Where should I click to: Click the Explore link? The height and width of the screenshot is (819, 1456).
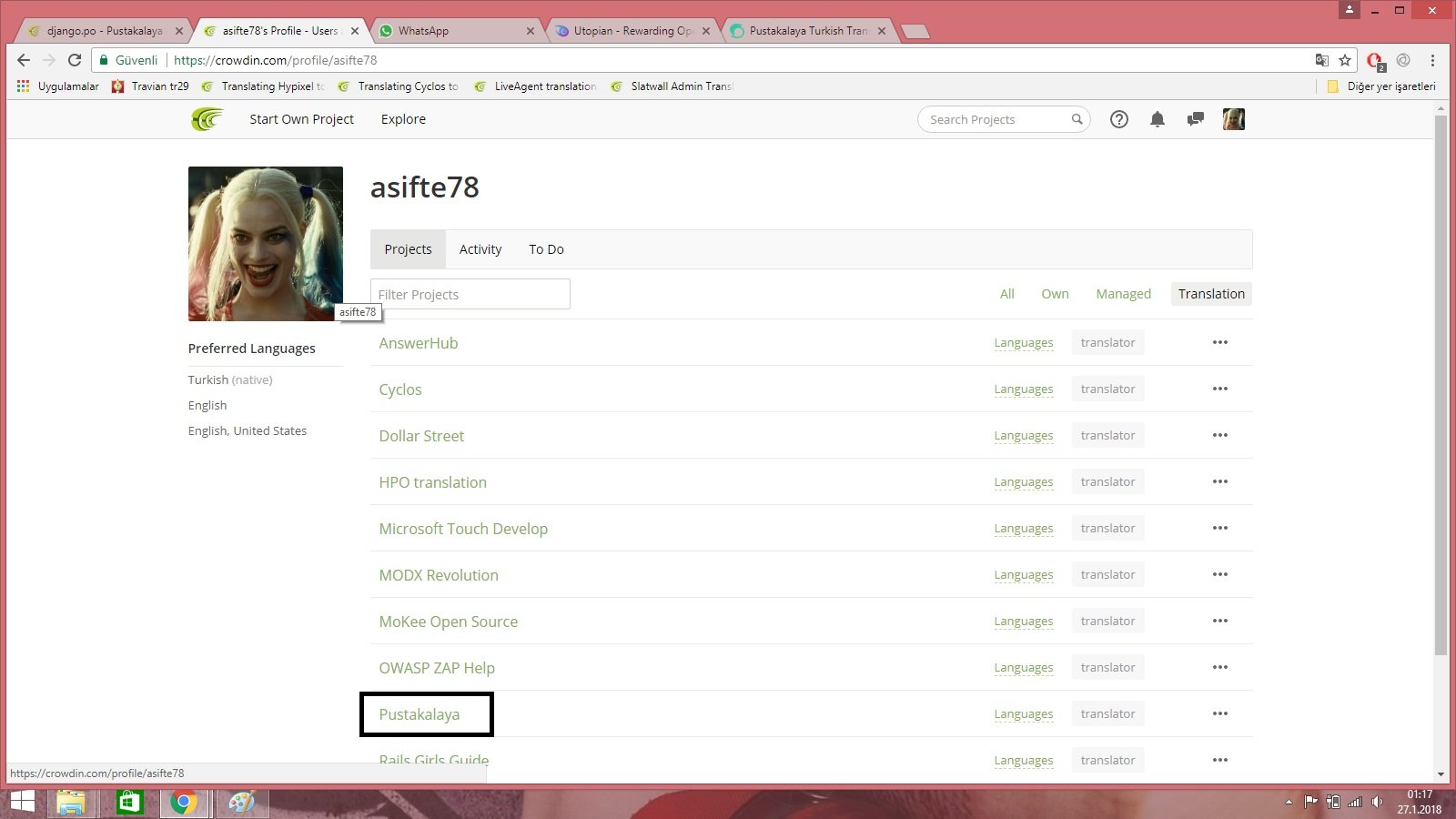coord(403,119)
